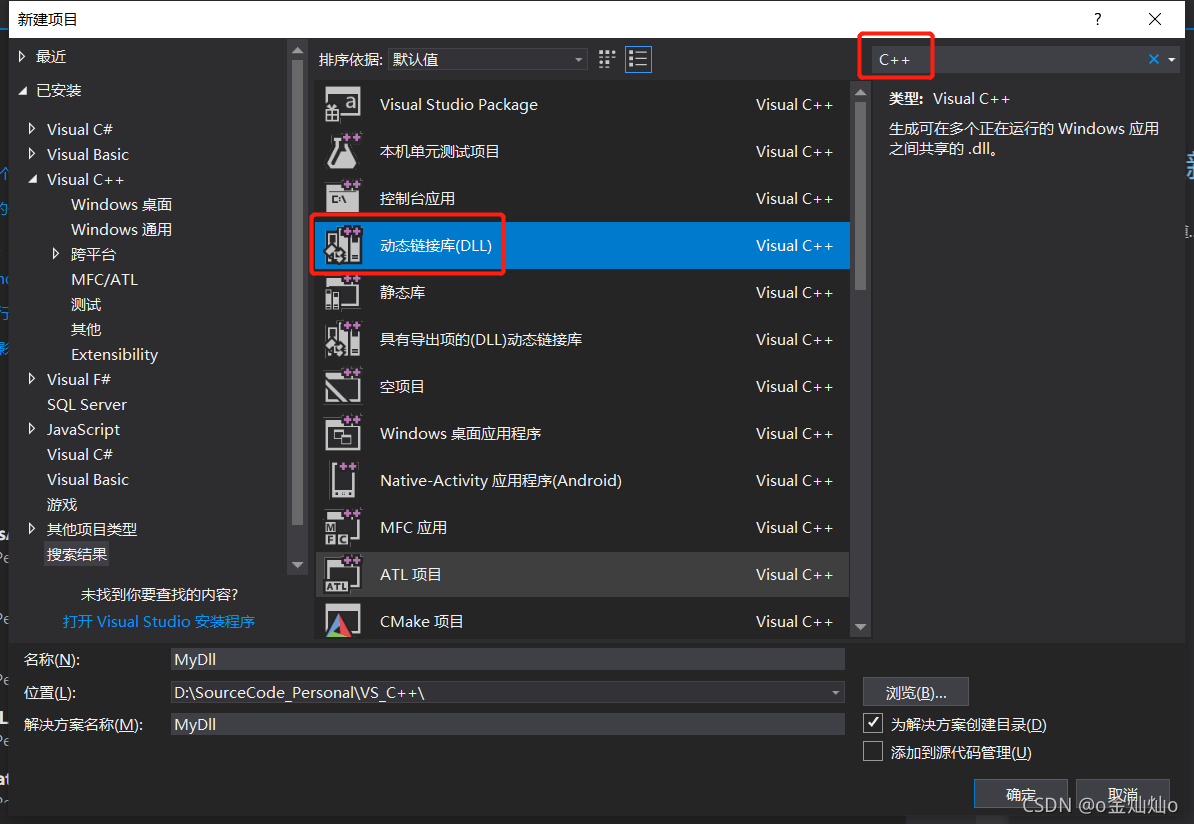This screenshot has width=1194, height=824.
Task: Select the 具有导出项的(DLL)动态链接库 icon
Action: click(343, 340)
